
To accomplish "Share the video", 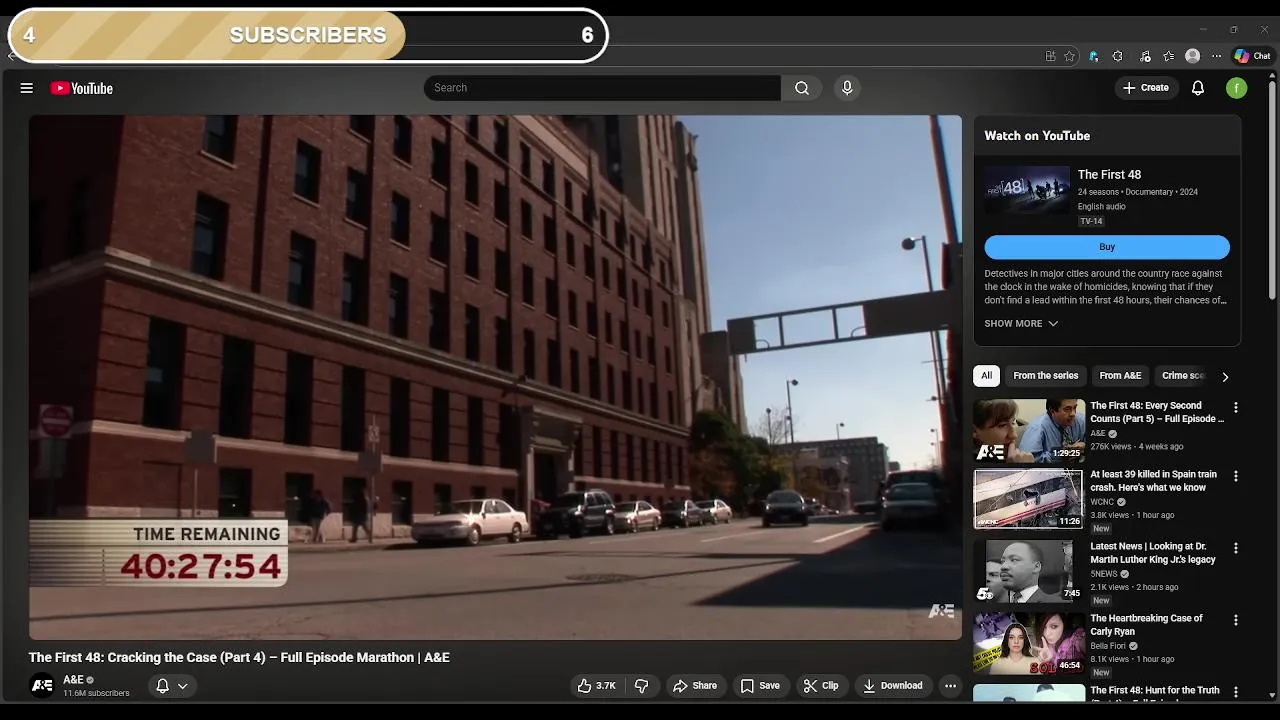I will (x=695, y=686).
